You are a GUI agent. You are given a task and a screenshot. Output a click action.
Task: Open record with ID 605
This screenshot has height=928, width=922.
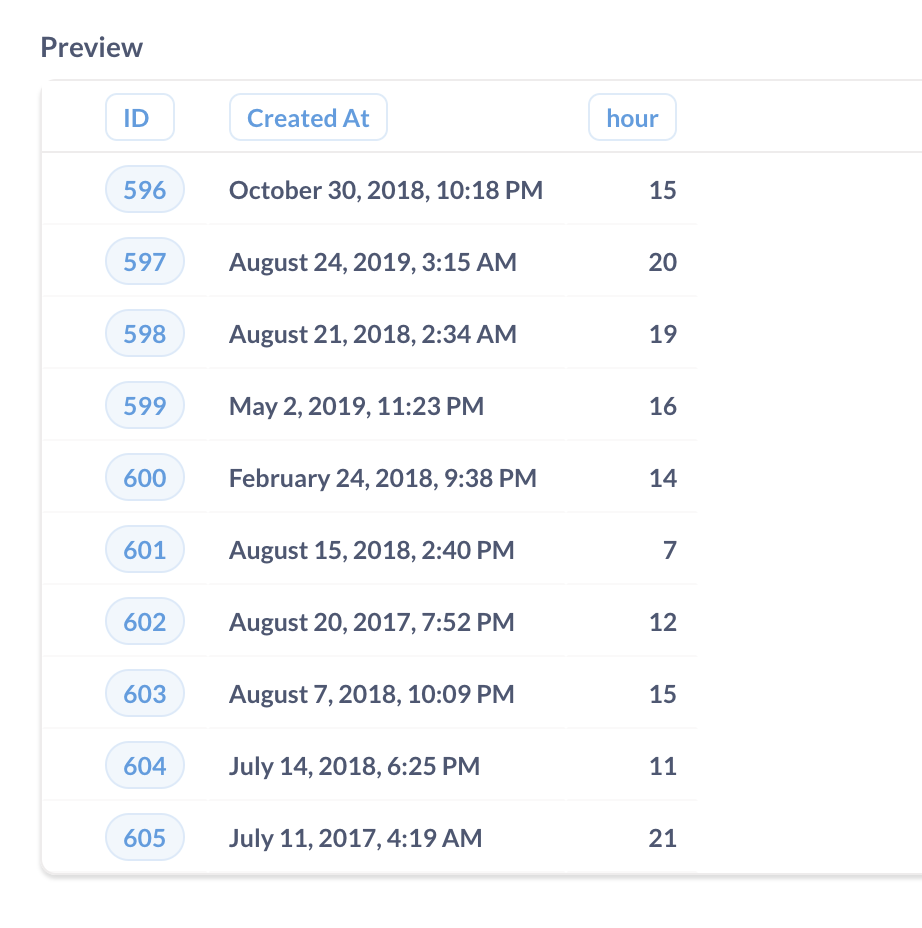tap(144, 837)
